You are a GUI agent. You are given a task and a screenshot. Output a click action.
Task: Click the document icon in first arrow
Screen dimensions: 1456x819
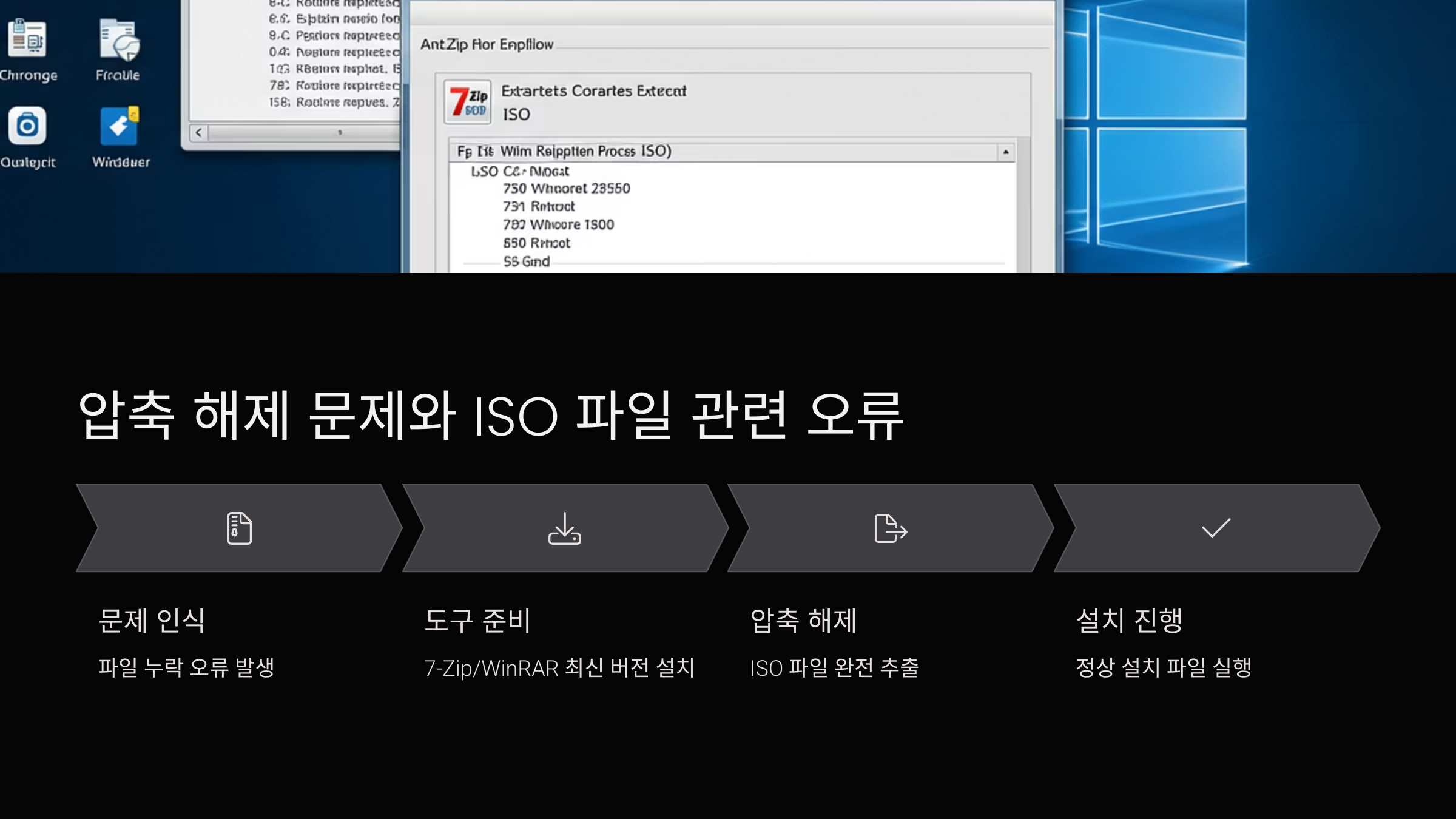coord(239,528)
